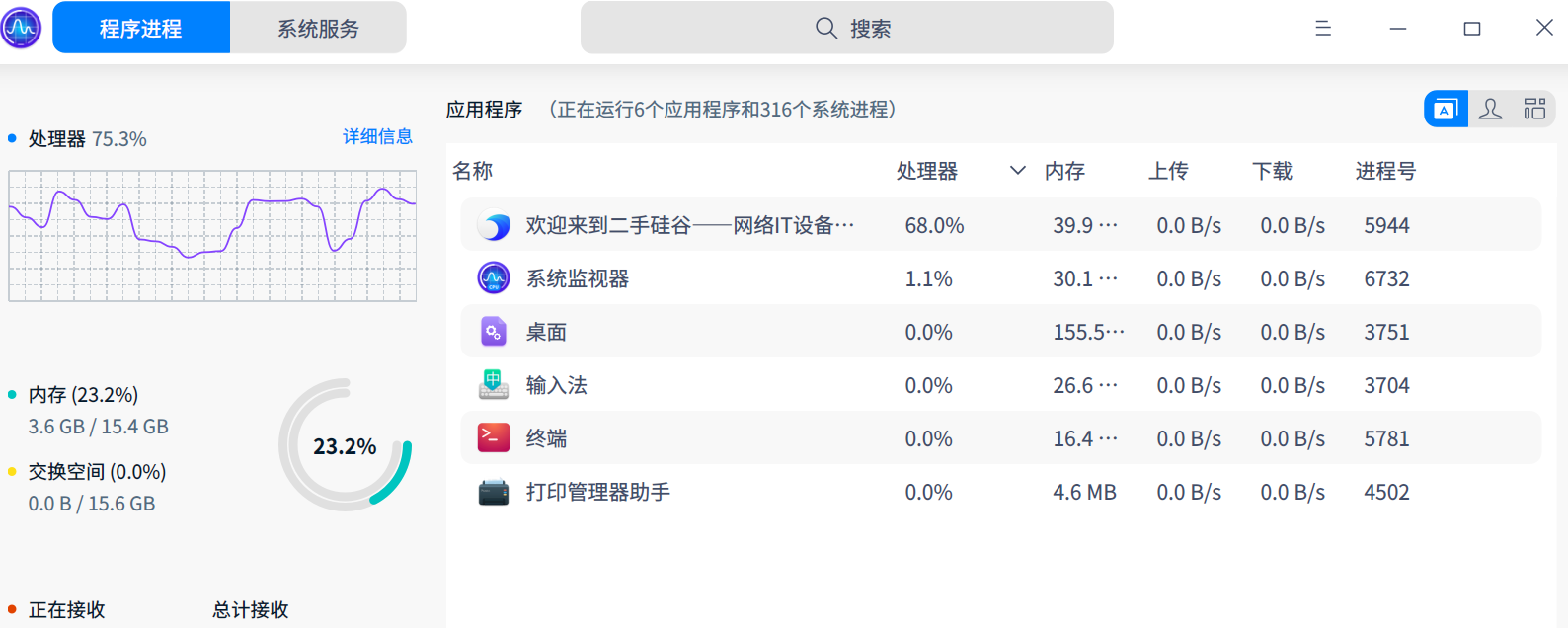The width and height of the screenshot is (1568, 628).
Task: Switch to my-processes user view
Action: (x=1490, y=109)
